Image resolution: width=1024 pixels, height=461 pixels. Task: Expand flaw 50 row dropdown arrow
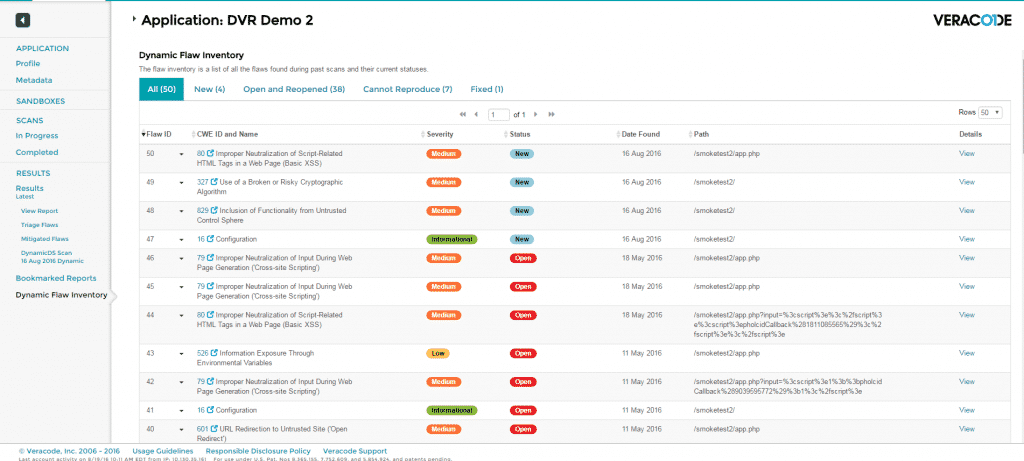coord(182,155)
